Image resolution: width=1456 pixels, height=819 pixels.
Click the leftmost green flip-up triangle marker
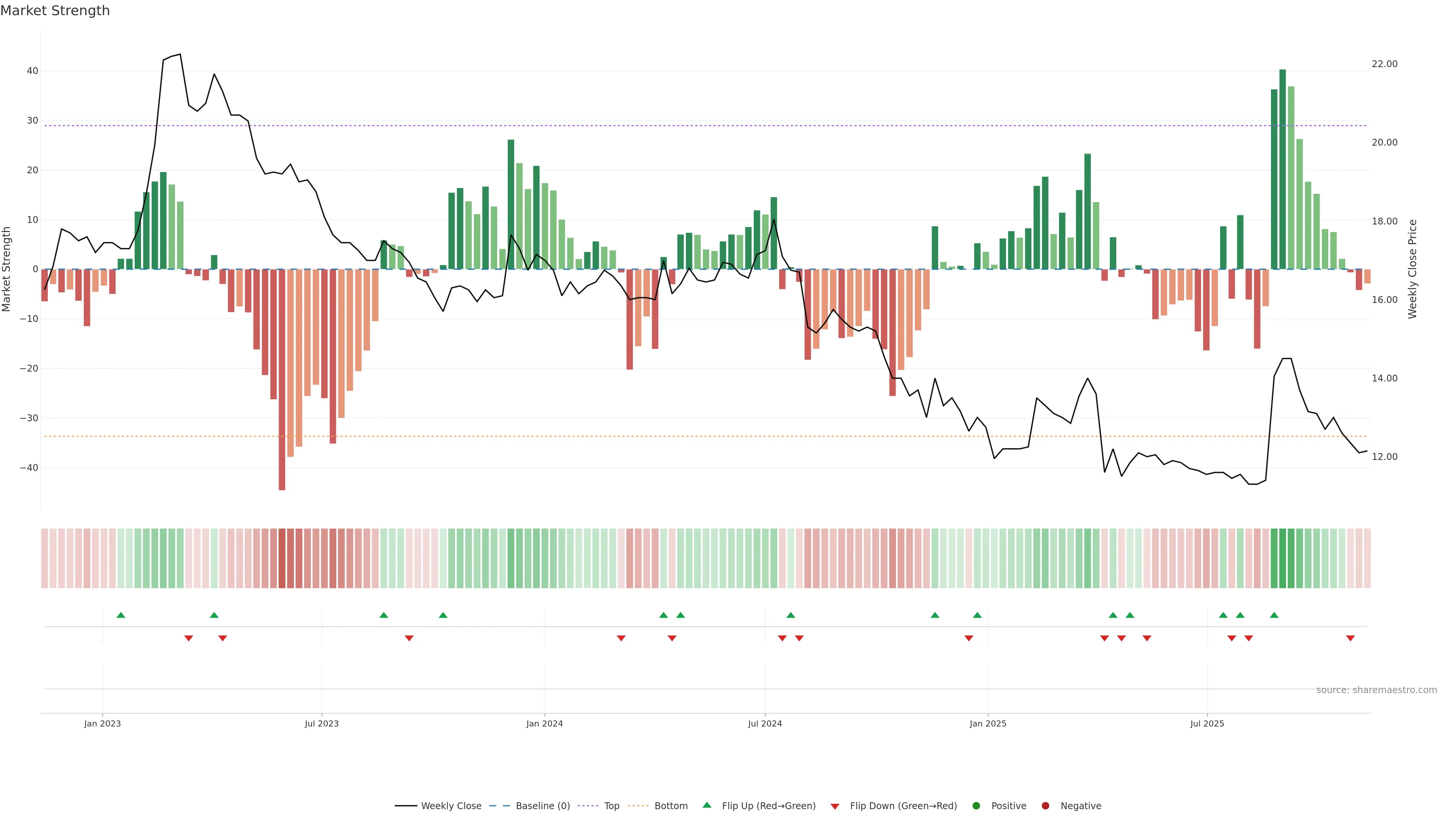(x=121, y=615)
